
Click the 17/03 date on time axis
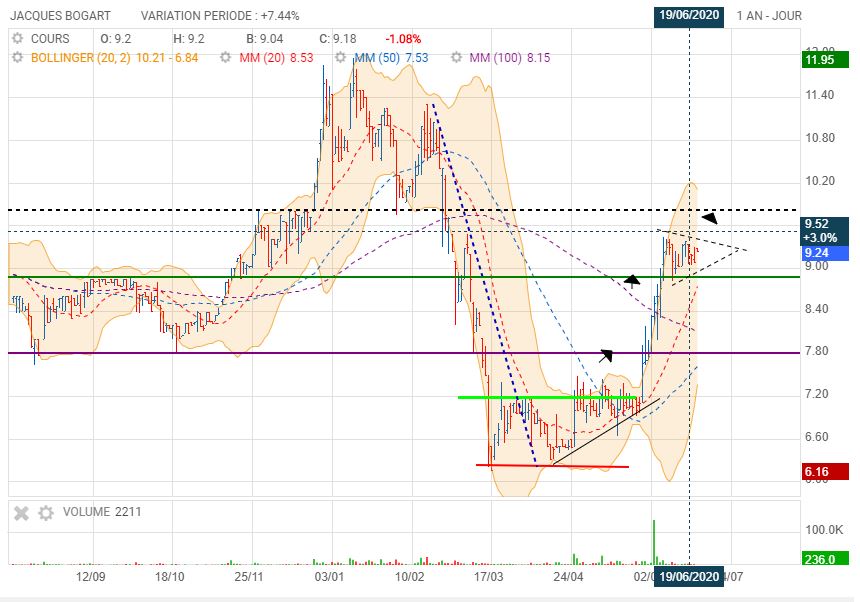[489, 577]
